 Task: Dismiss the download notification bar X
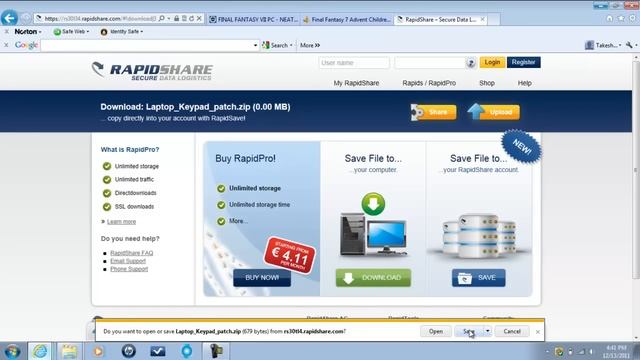point(538,332)
